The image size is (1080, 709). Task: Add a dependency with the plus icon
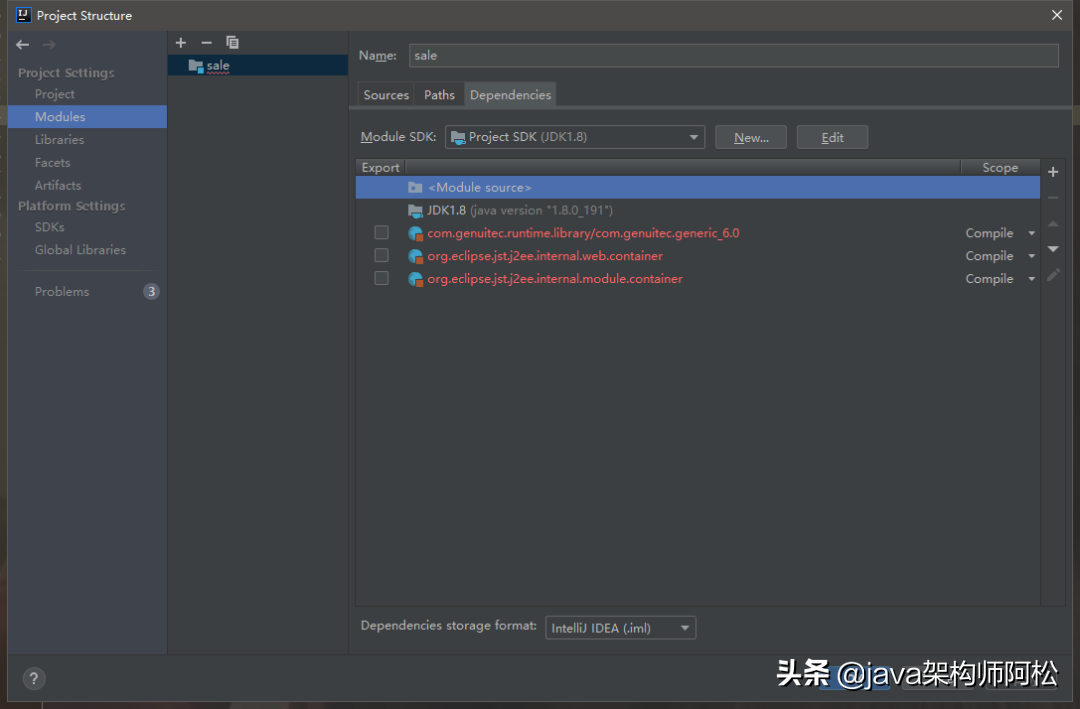pyautogui.click(x=1053, y=172)
